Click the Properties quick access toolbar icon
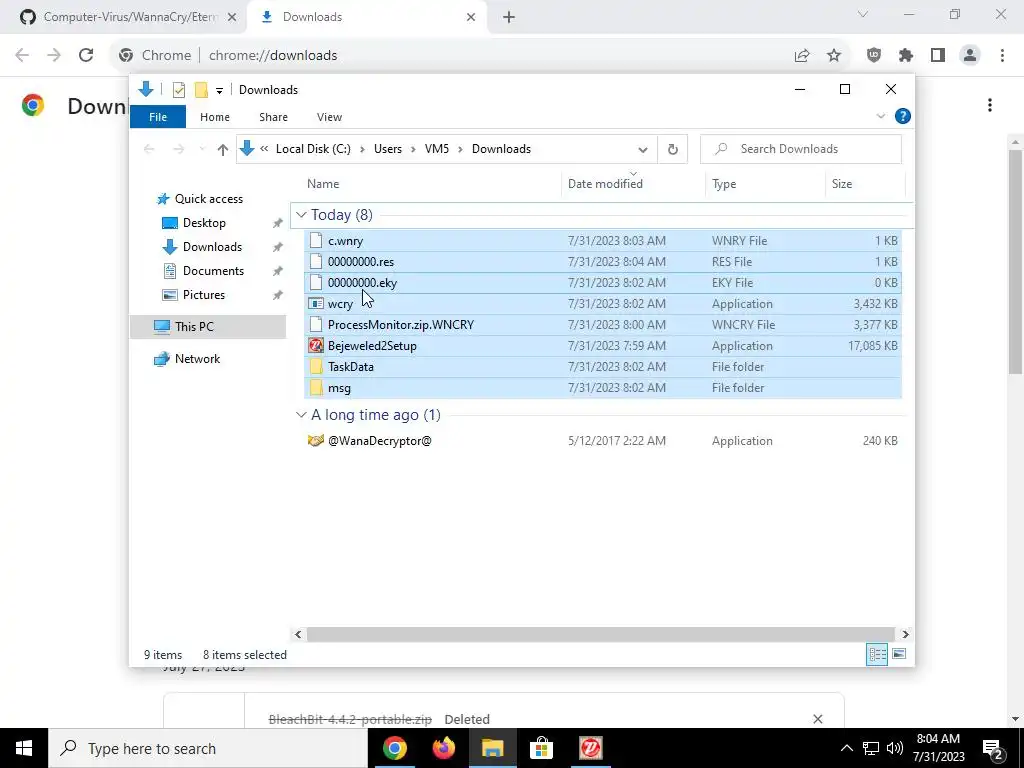1024x768 pixels. [x=178, y=90]
